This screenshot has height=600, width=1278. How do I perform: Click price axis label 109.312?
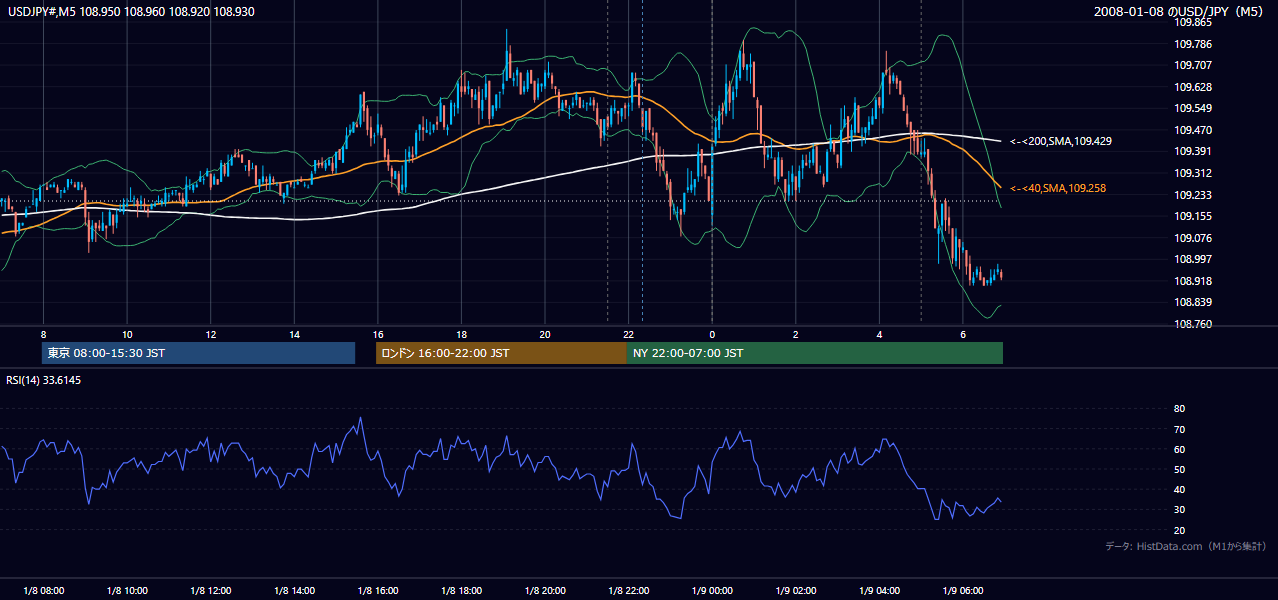[1193, 173]
